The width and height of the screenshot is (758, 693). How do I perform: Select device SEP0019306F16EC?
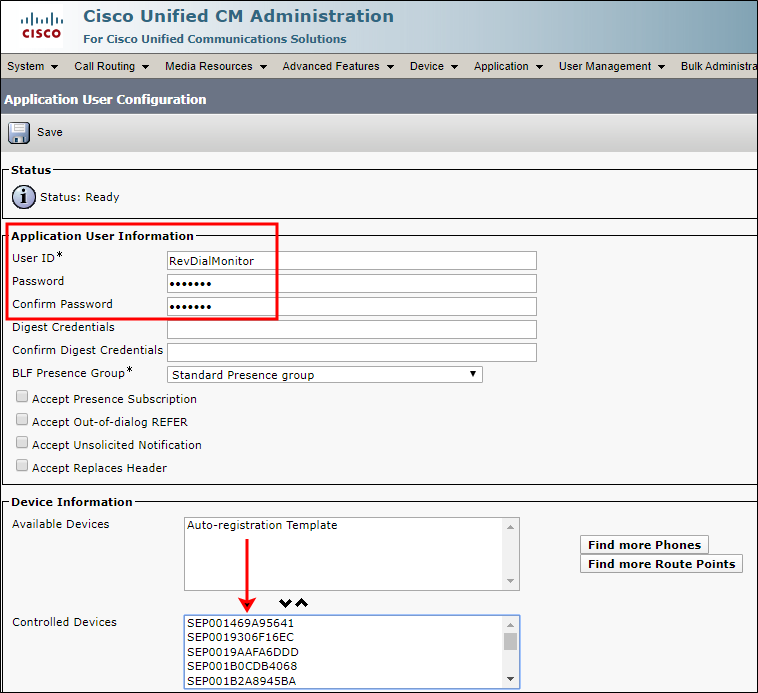point(240,637)
